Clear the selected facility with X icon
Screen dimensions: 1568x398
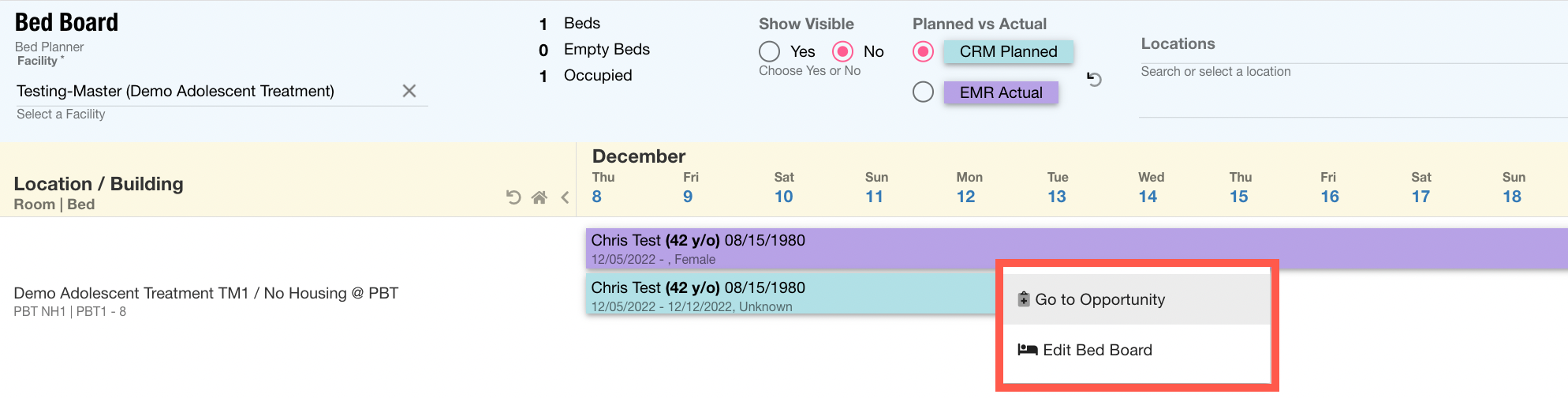(409, 91)
